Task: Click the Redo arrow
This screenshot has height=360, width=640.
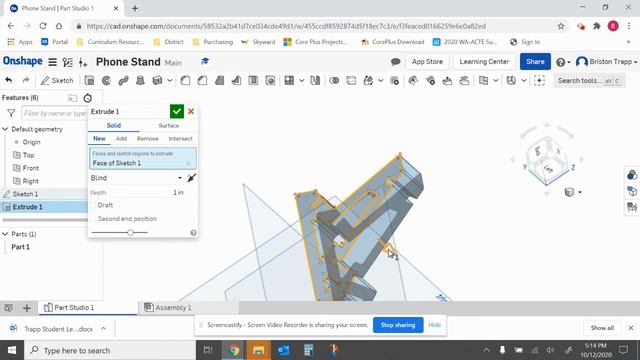Action: (26, 80)
